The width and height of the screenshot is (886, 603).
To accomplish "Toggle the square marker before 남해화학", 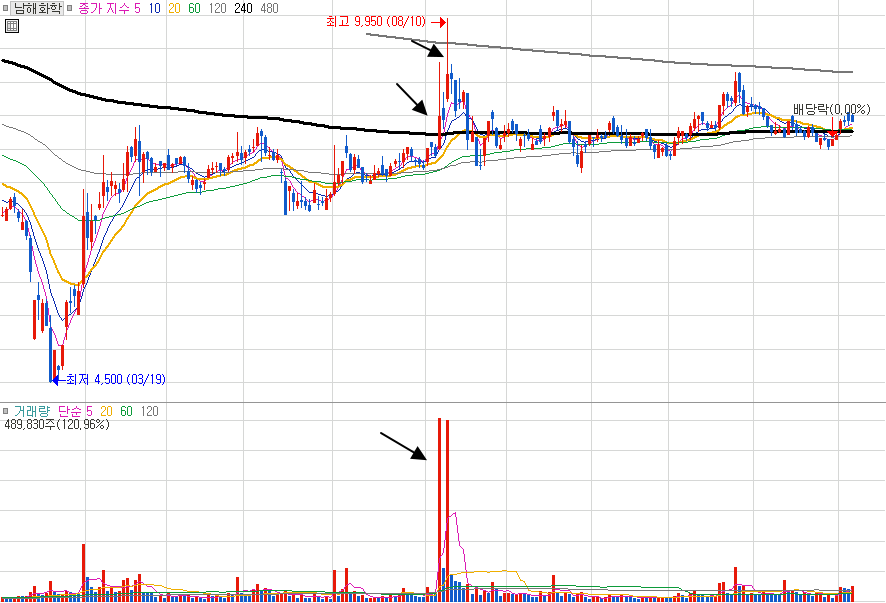I will click(6, 8).
